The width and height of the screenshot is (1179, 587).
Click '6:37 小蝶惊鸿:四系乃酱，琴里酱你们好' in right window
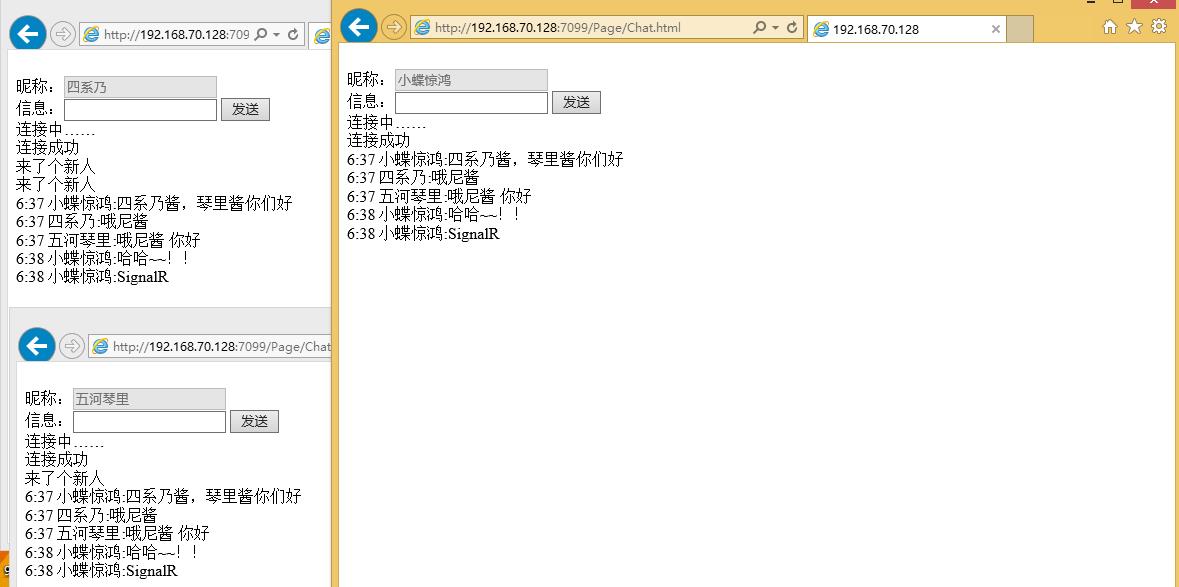(x=485, y=159)
